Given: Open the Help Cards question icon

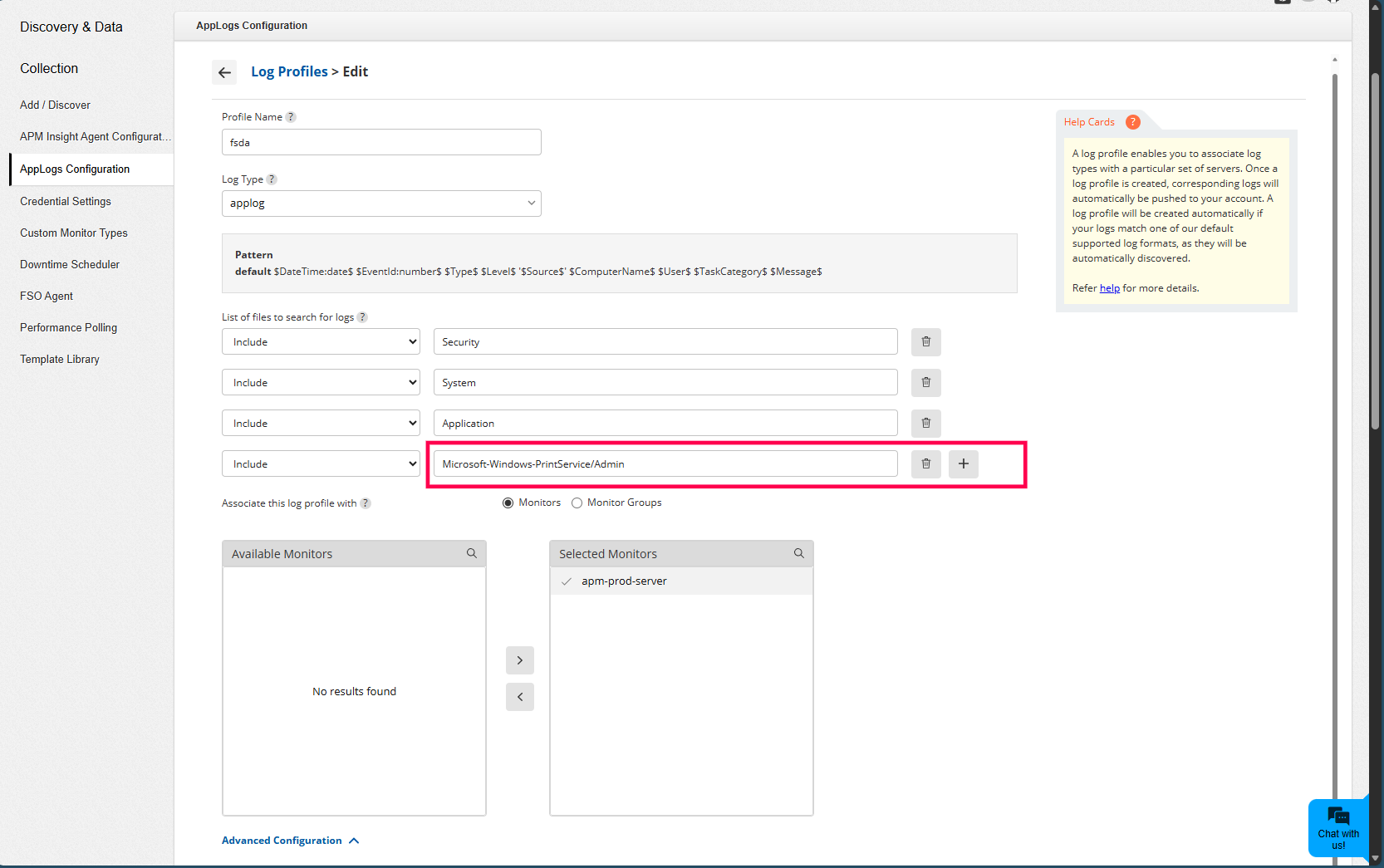Looking at the screenshot, I should (1132, 122).
